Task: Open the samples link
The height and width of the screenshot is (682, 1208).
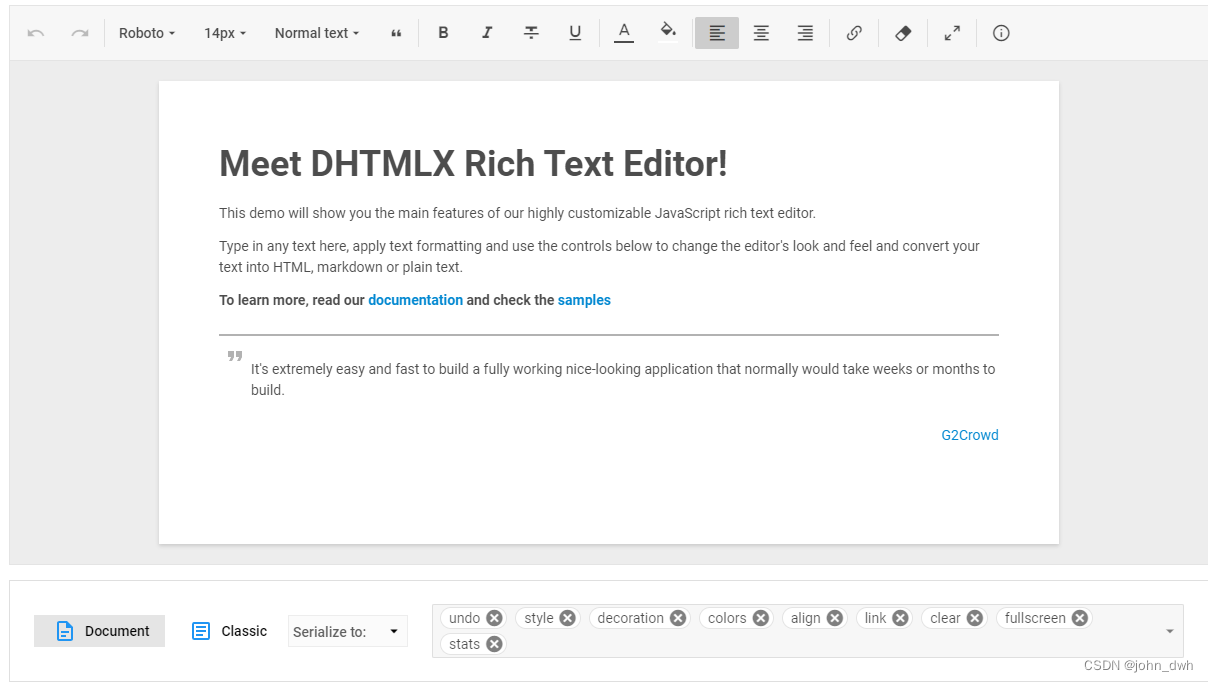Action: 584,300
